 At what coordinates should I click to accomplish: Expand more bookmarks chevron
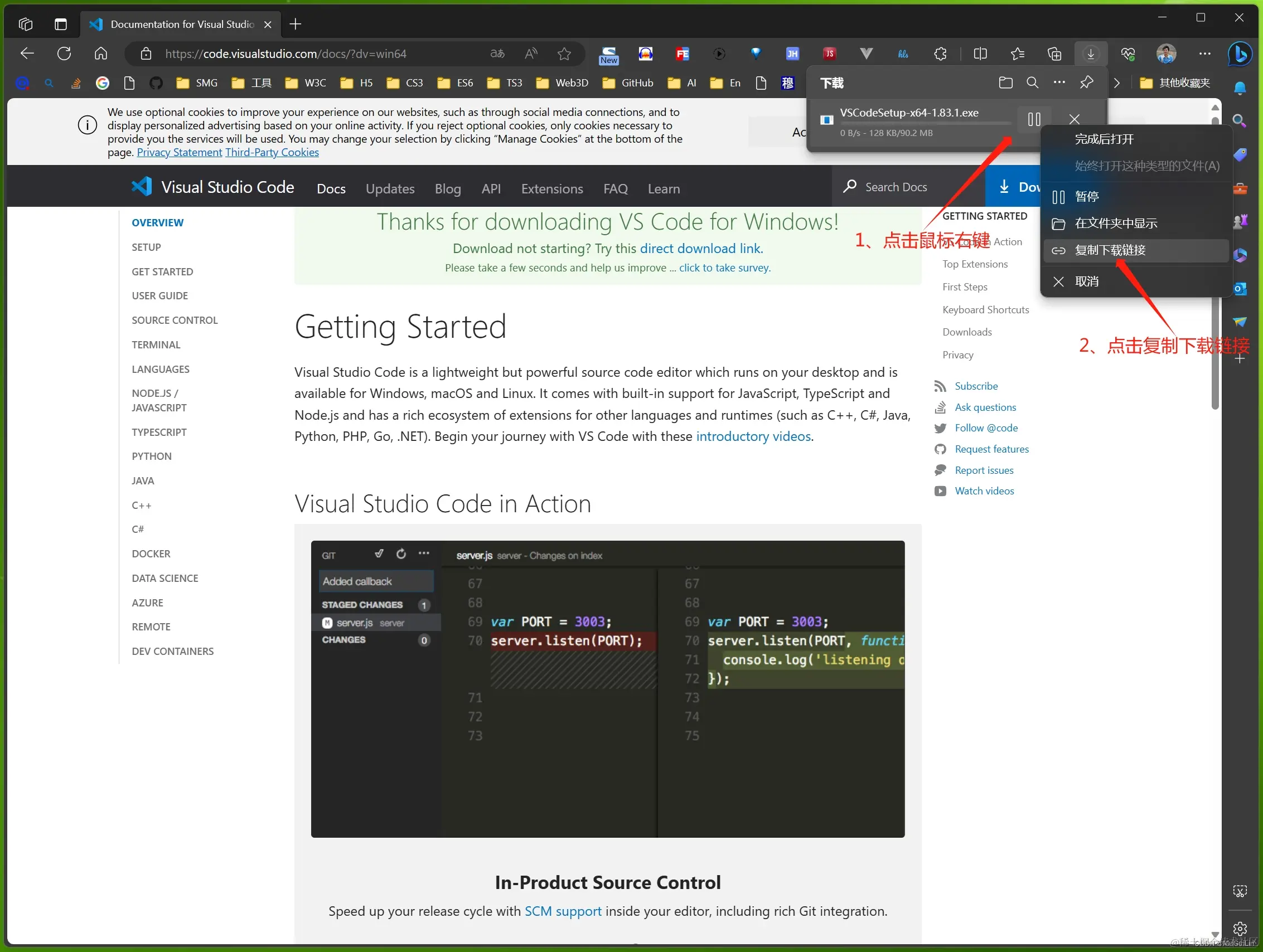1117,82
